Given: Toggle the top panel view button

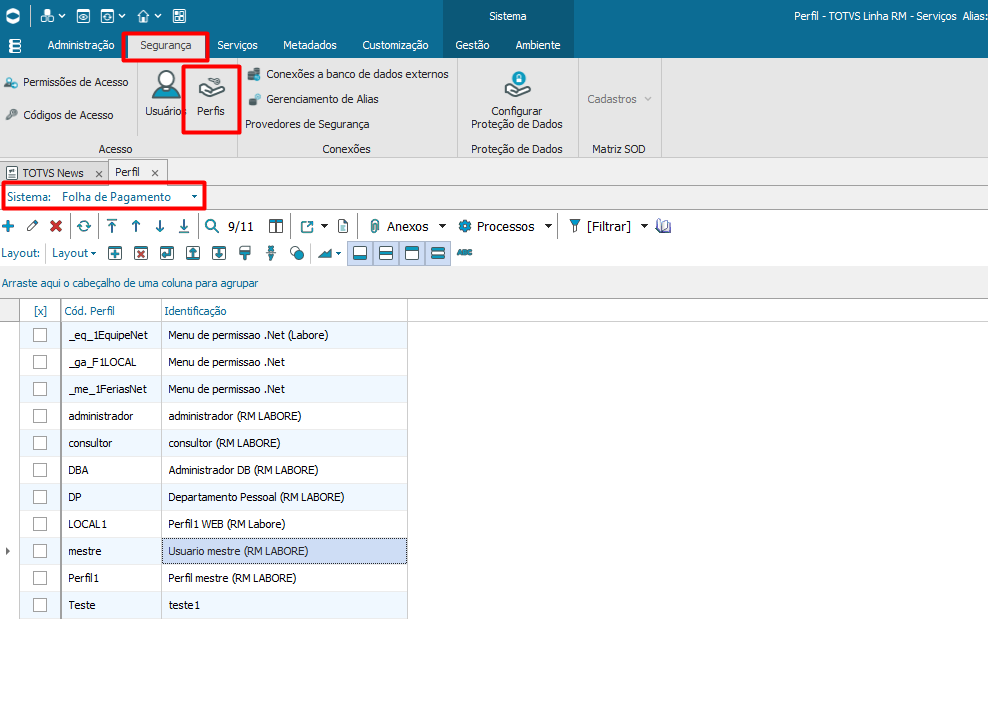Looking at the screenshot, I should pyautogui.click(x=411, y=253).
